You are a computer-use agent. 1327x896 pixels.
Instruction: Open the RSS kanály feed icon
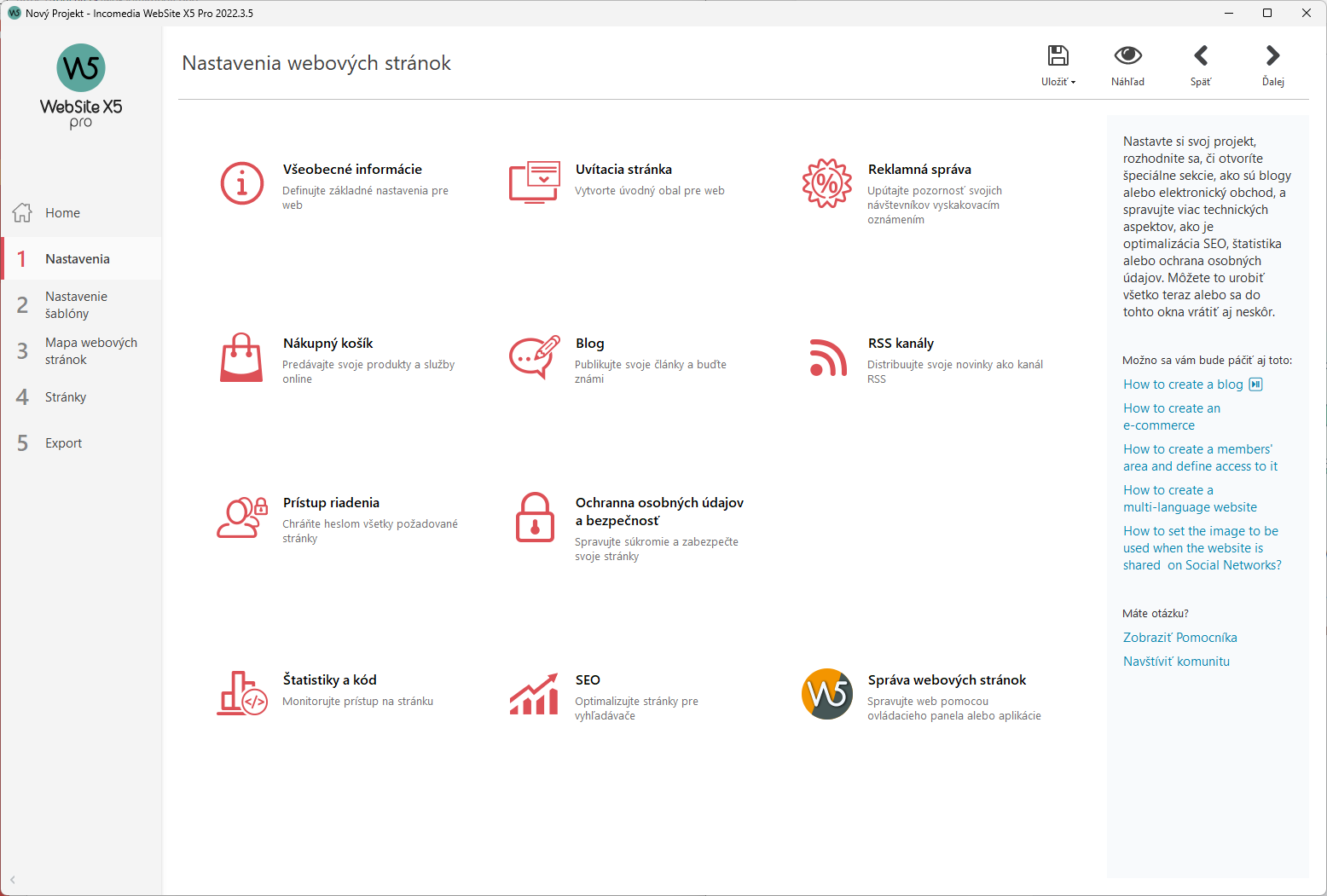827,357
